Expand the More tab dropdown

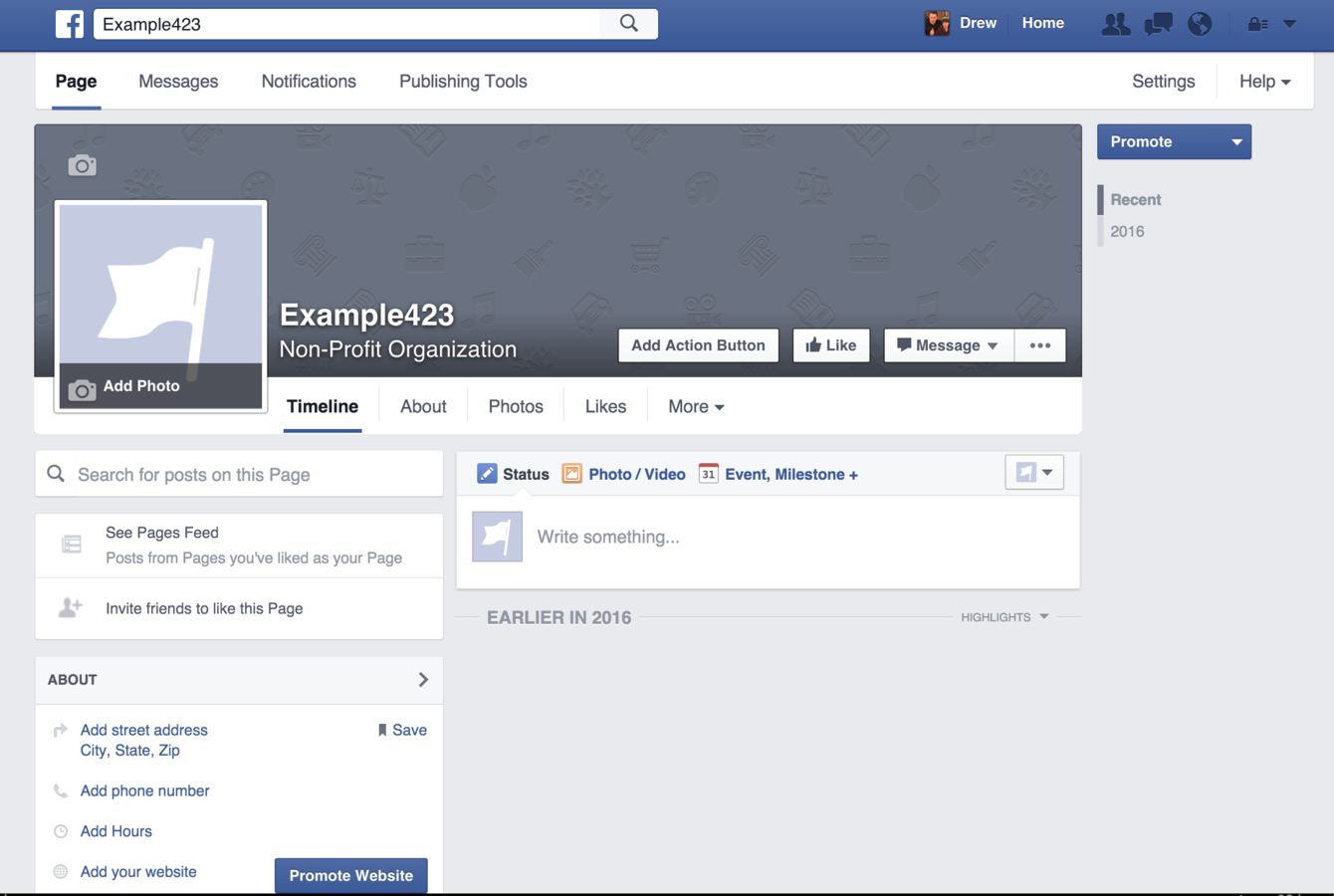click(696, 406)
